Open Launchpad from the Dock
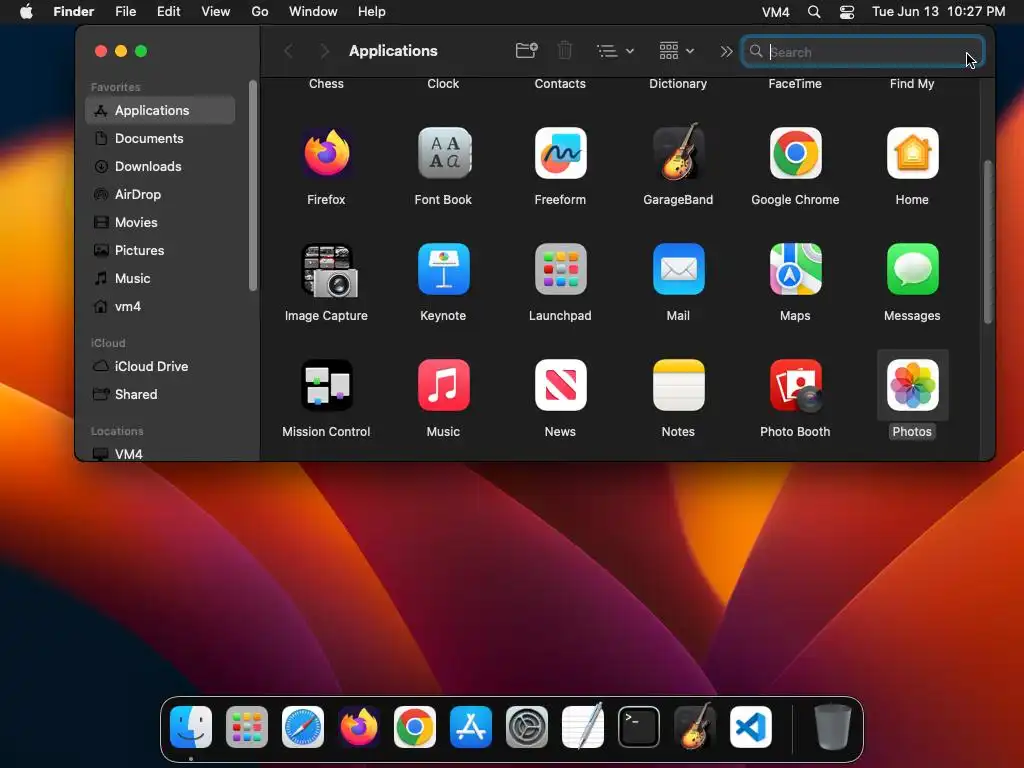The width and height of the screenshot is (1024, 768). click(x=247, y=727)
